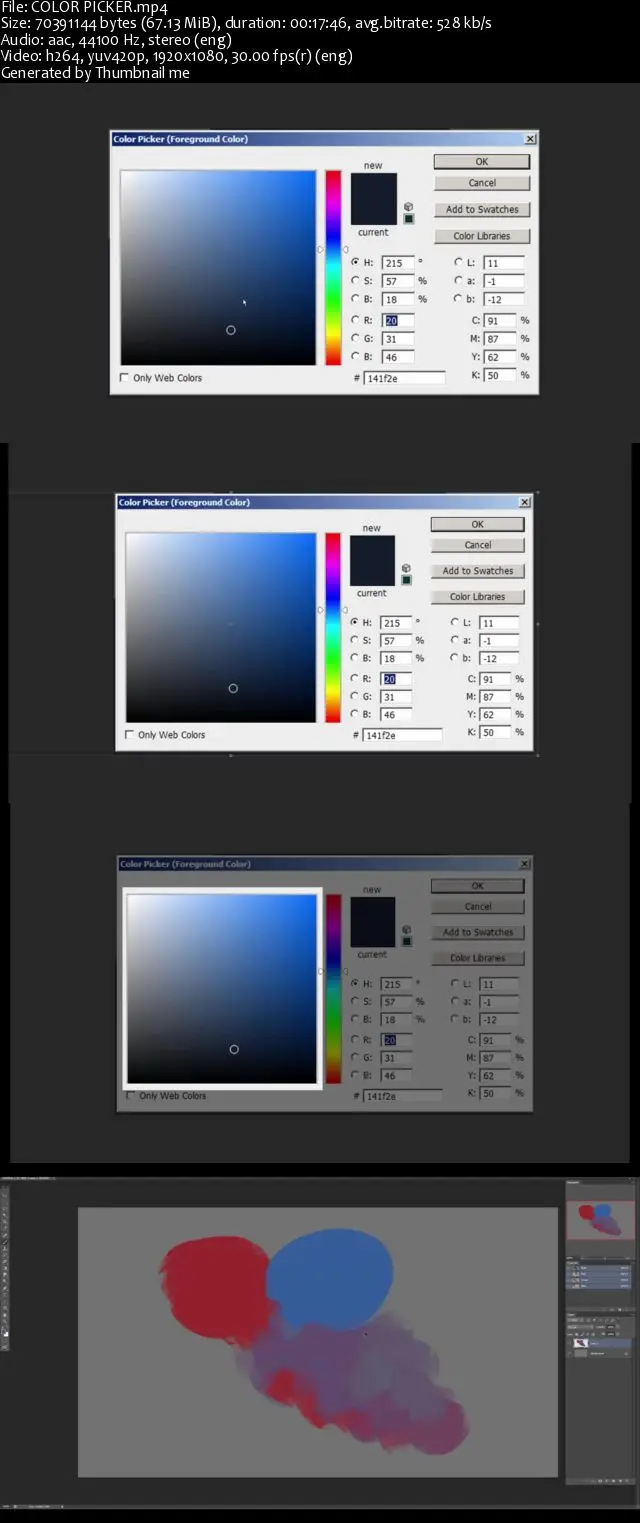
Task: Close the first Color Picker dialog with its X
Action: tap(530, 139)
